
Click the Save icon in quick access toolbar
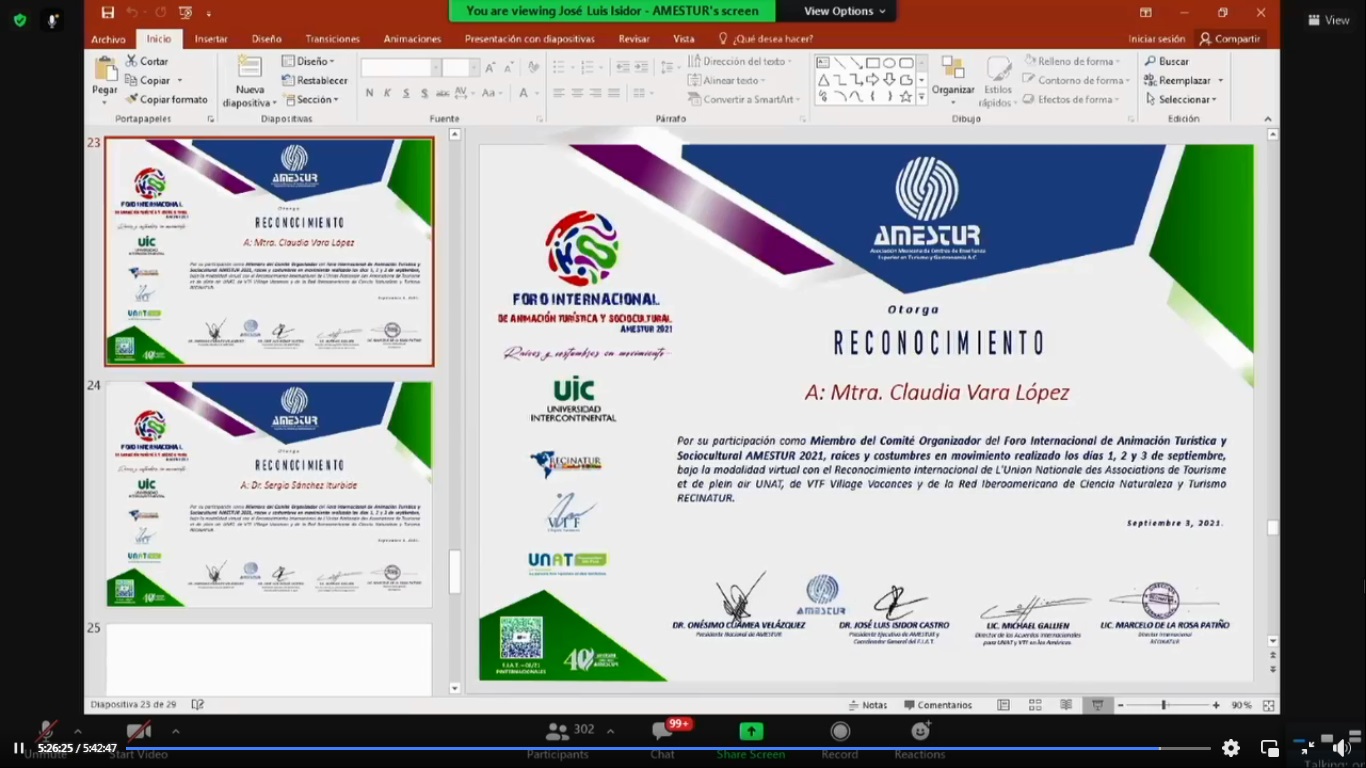point(108,12)
